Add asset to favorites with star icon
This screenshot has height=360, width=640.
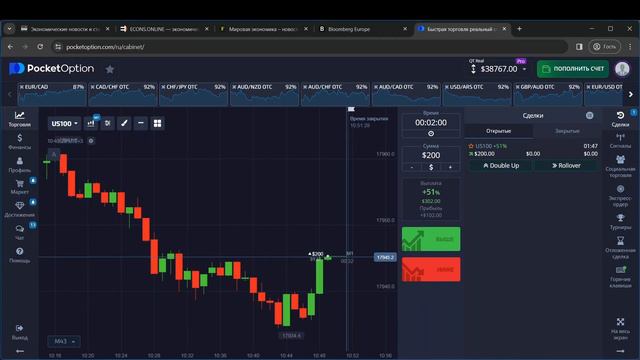point(109,69)
